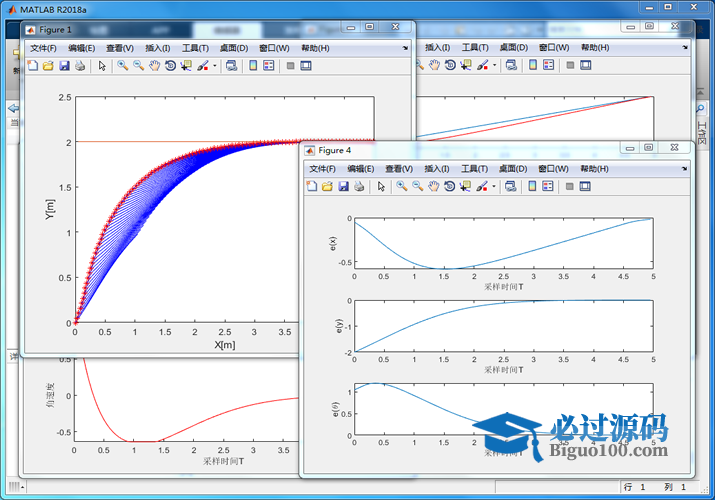This screenshot has height=500, width=715.
Task: Open 文件(F) menu in Figure 1
Action: [x=43, y=48]
